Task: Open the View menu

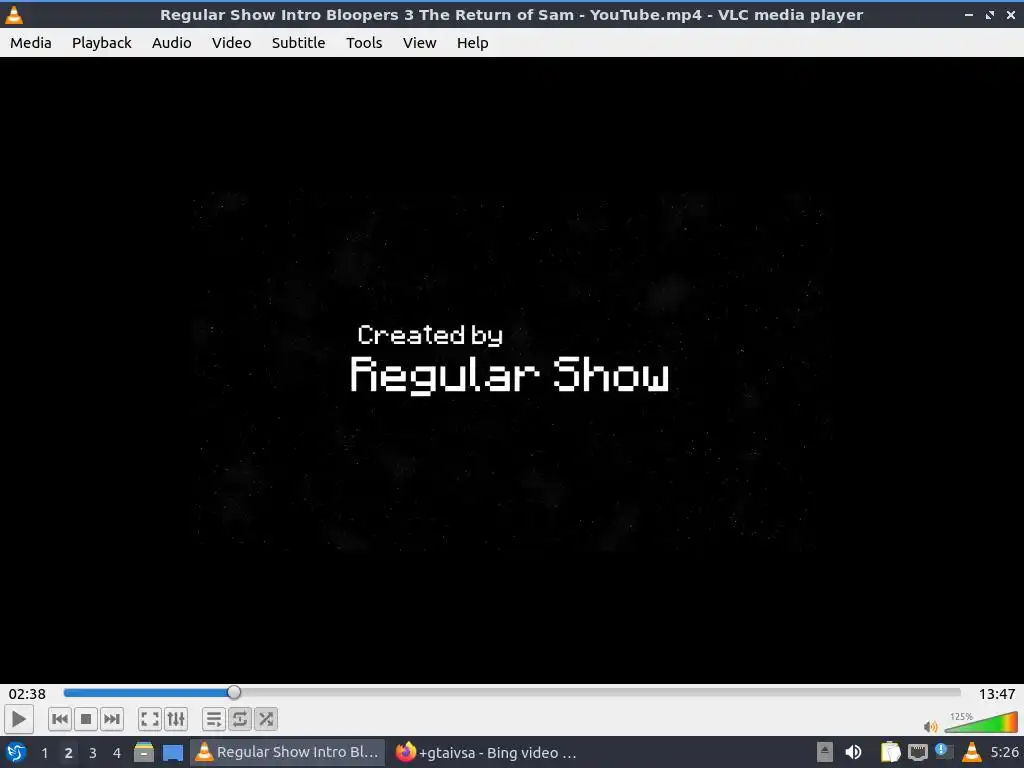Action: coord(419,43)
